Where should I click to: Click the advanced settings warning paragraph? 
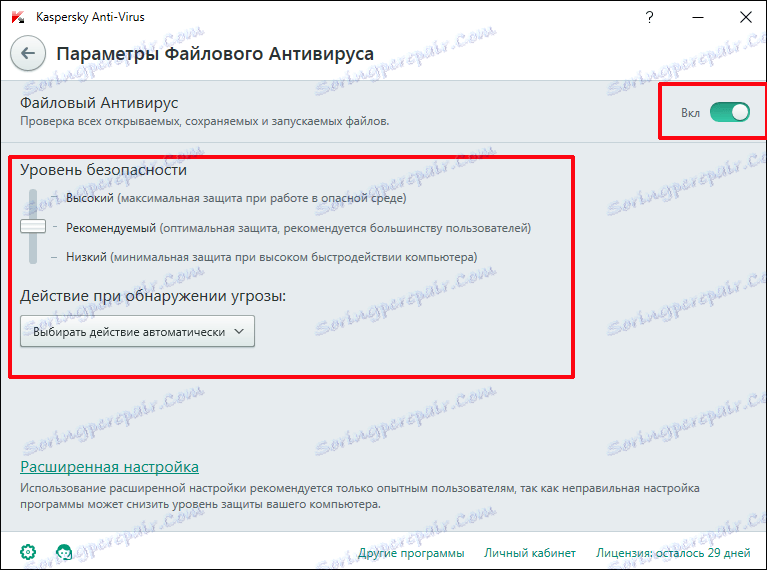point(360,496)
